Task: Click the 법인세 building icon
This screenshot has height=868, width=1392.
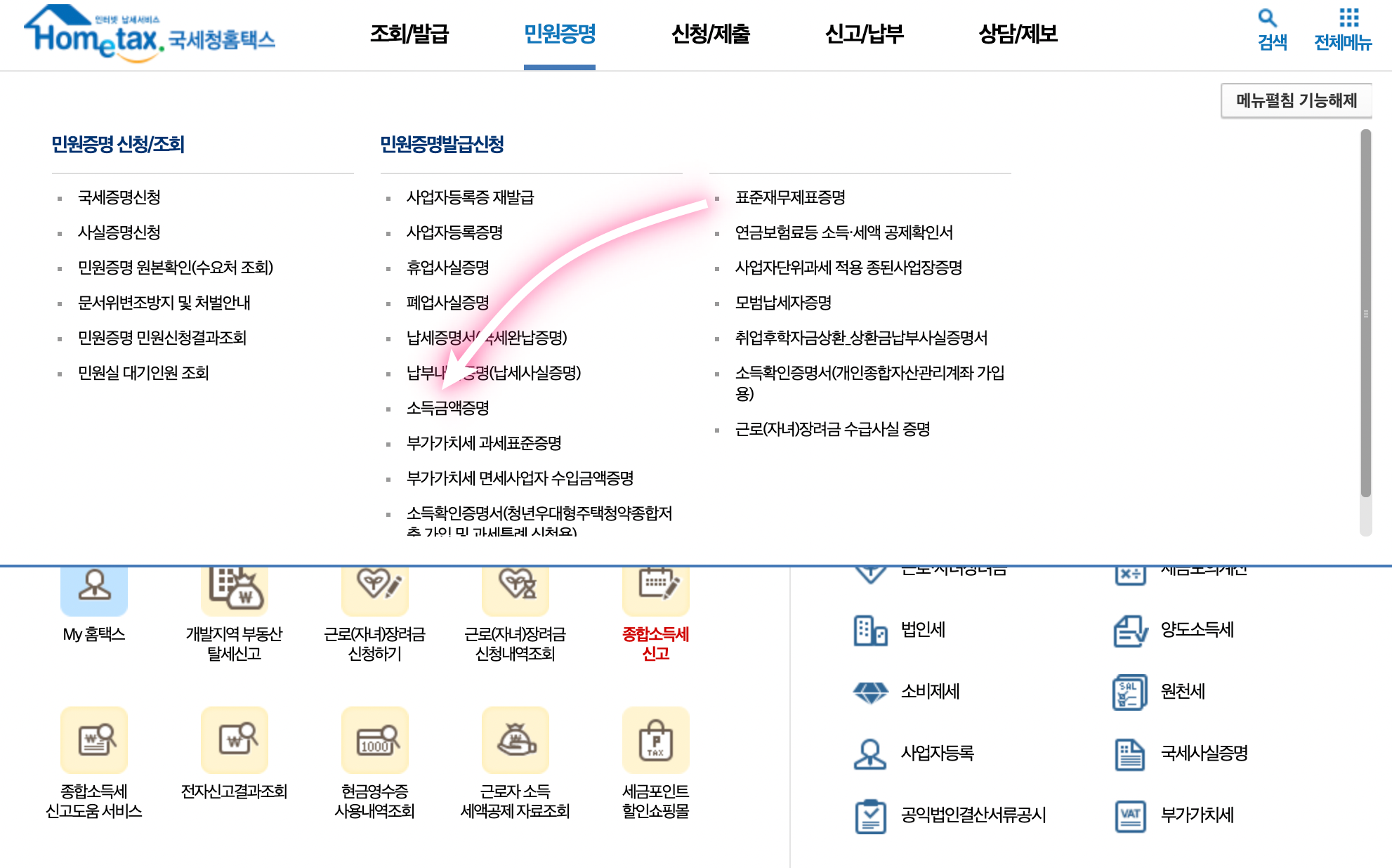Action: (870, 630)
